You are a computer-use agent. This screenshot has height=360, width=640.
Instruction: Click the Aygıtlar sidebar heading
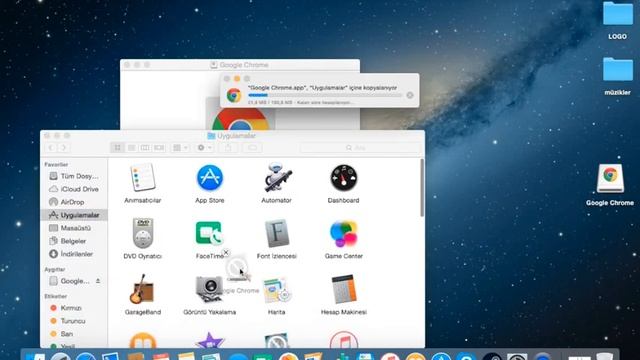click(55, 269)
